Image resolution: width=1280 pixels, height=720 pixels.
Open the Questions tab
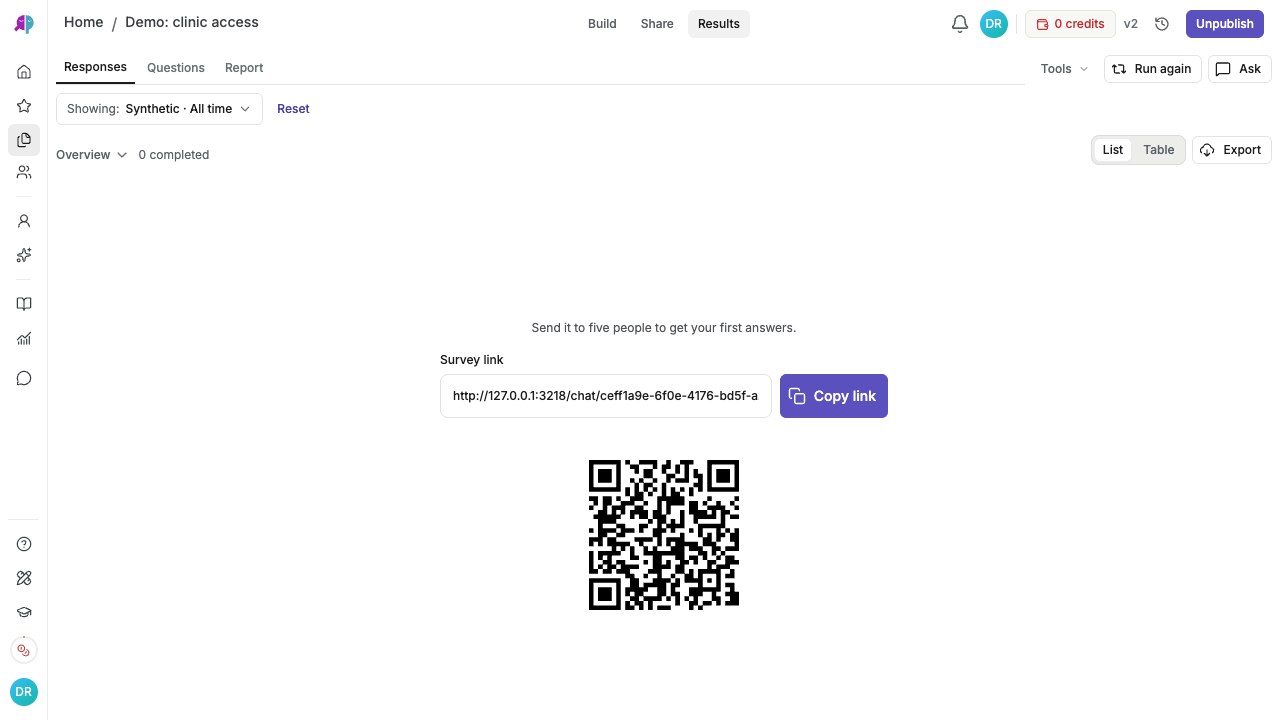[176, 67]
